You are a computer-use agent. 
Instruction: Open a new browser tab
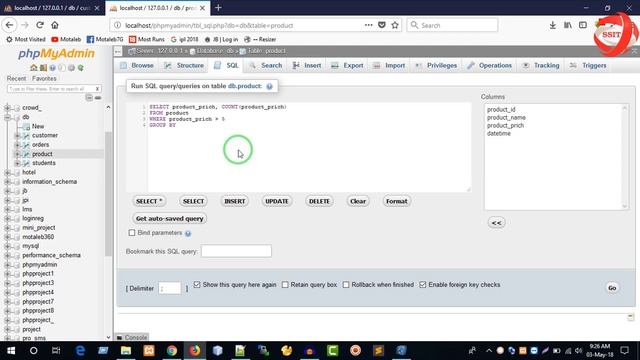[218, 8]
